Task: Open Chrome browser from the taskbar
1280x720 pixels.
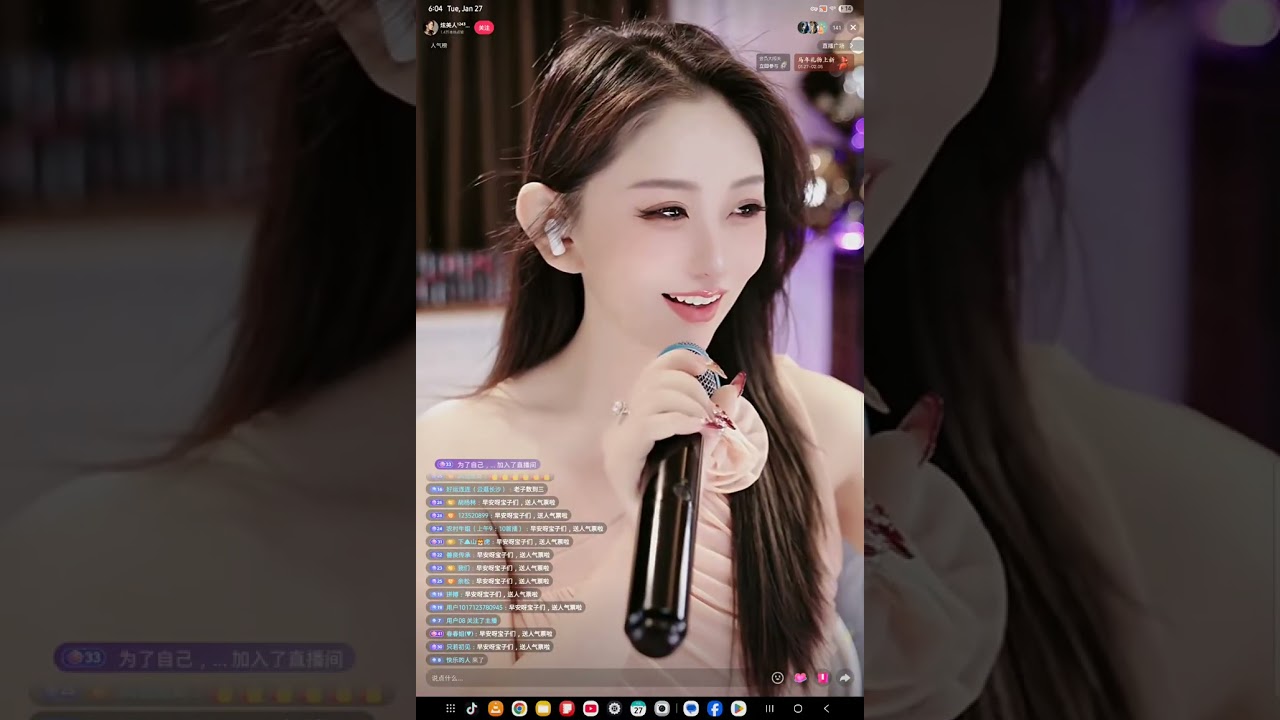Action: [519, 709]
